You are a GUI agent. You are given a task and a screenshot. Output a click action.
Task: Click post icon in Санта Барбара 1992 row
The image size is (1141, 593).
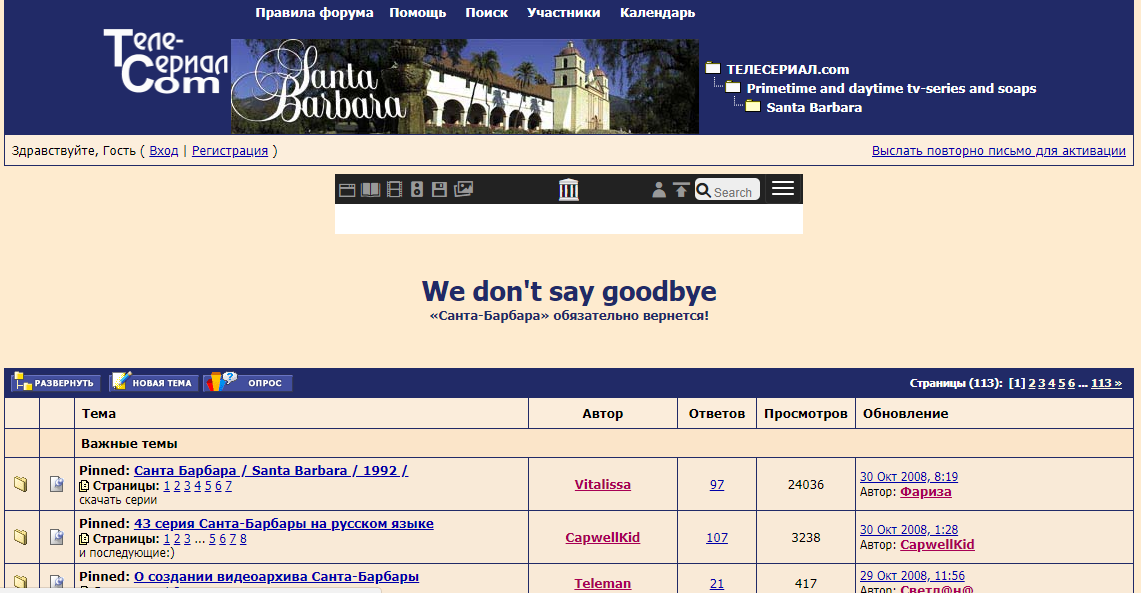coord(57,484)
